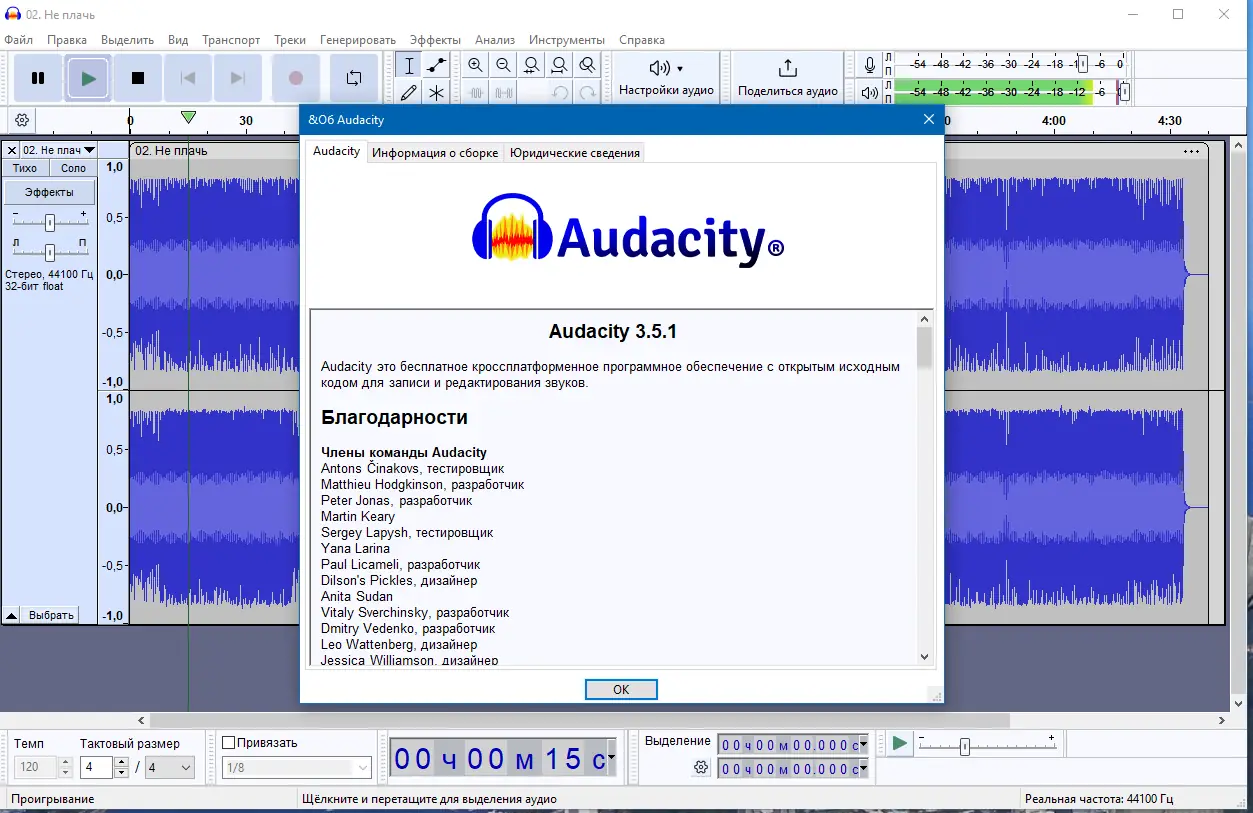The width and height of the screenshot is (1253, 813).
Task: Open timeline options gear icon
Action: coord(21,120)
